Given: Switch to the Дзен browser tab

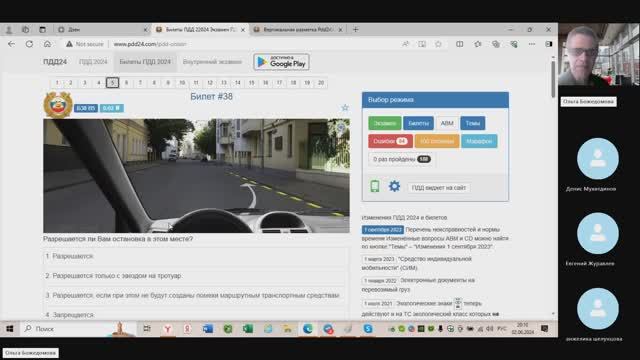Looking at the screenshot, I should tap(102, 29).
